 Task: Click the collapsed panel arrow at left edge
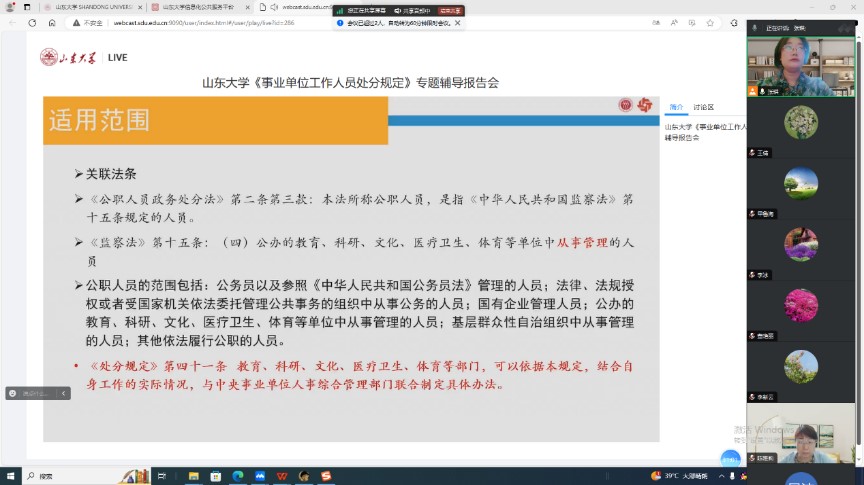pyautogui.click(x=65, y=393)
